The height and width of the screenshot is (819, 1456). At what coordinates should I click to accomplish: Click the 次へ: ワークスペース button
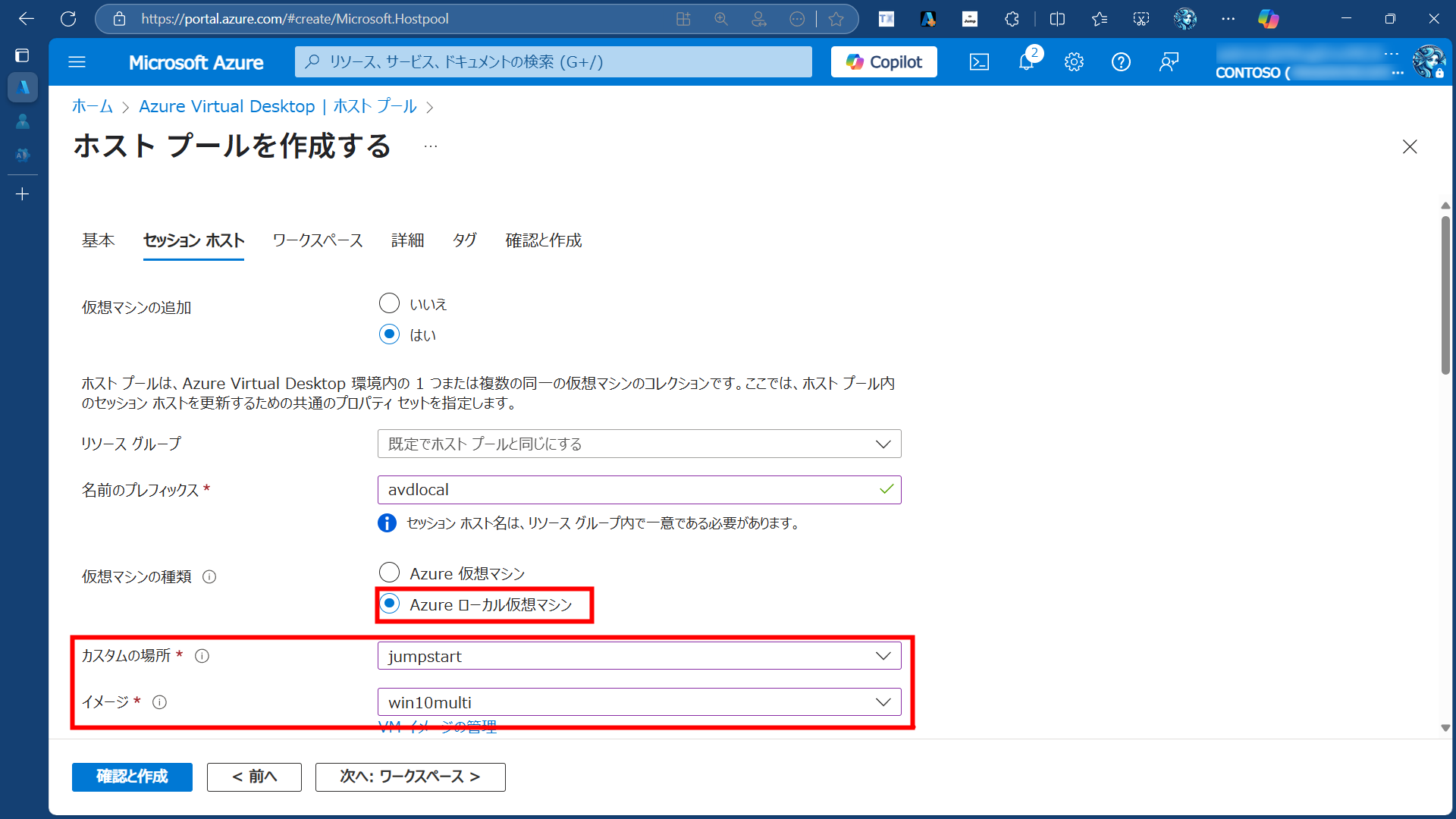[409, 777]
